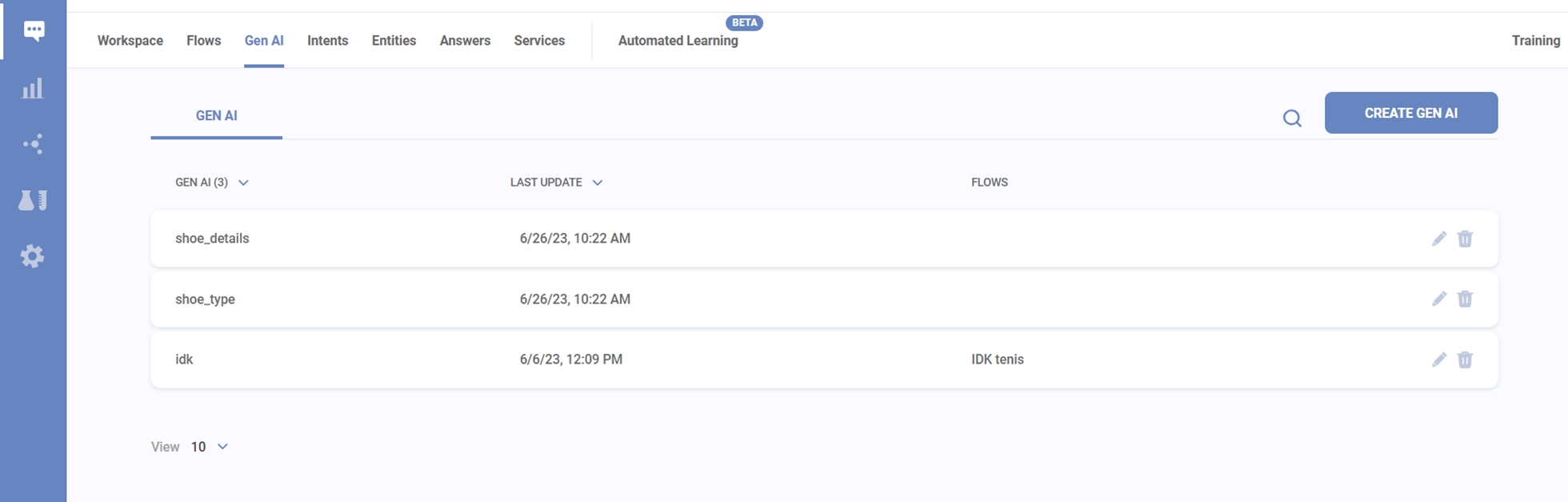This screenshot has height=502, width=1568.
Task: Open Automated Learning beta section
Action: tap(678, 41)
